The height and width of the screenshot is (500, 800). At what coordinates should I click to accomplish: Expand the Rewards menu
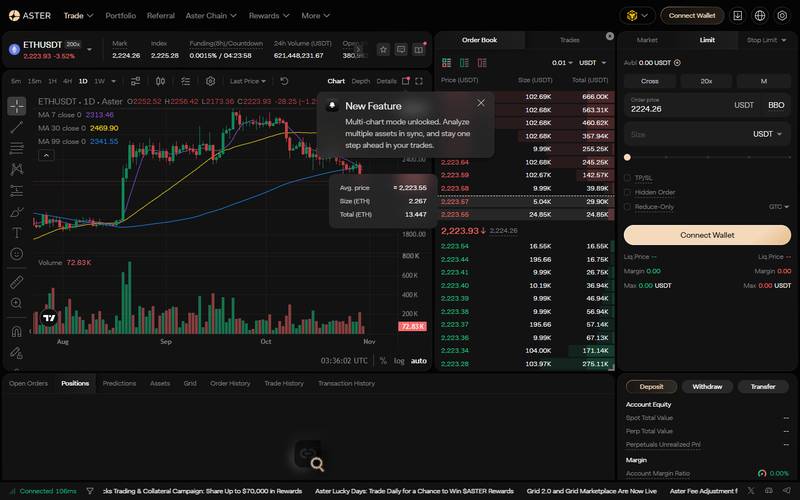click(269, 15)
